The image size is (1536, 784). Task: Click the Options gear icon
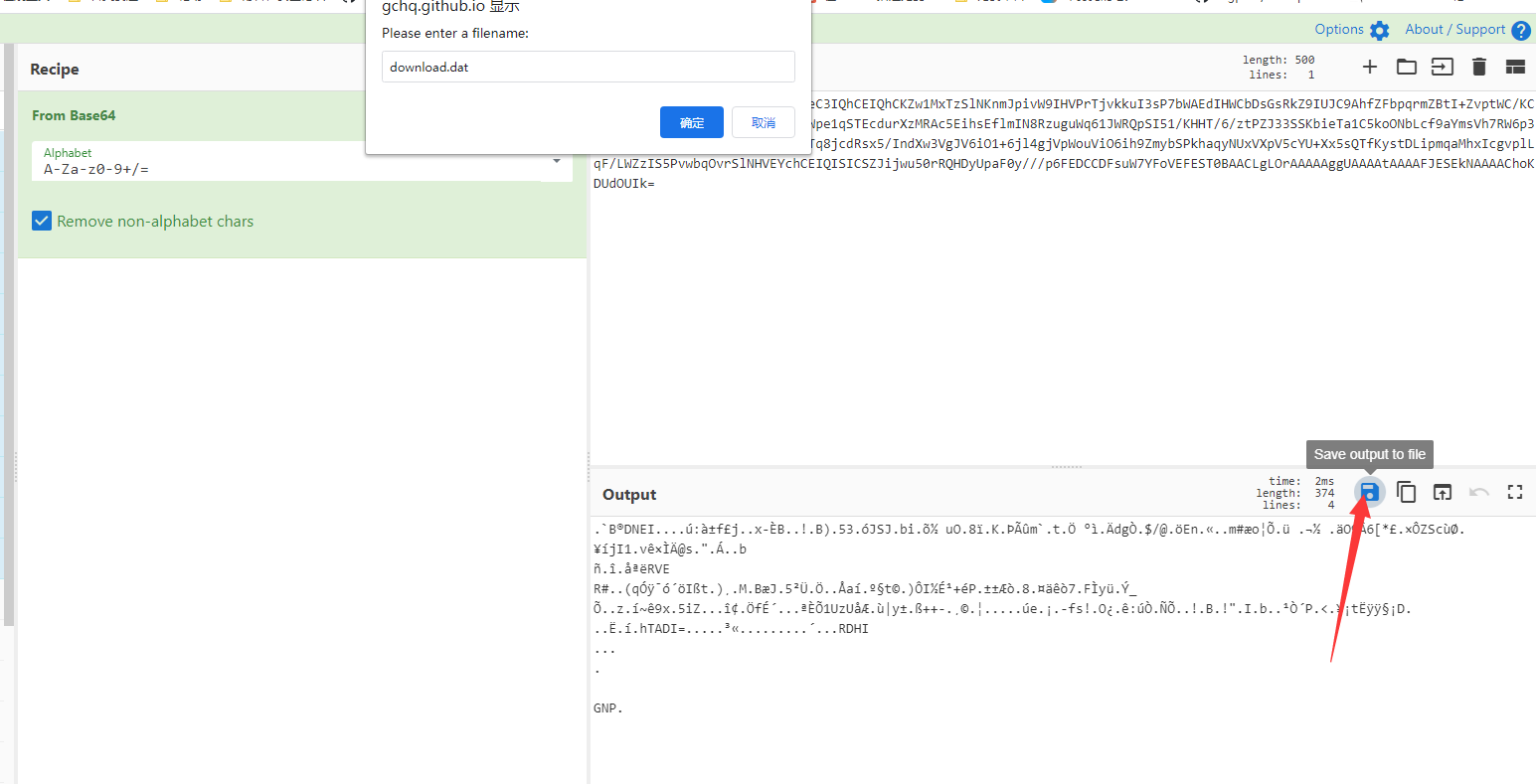pos(1379,31)
